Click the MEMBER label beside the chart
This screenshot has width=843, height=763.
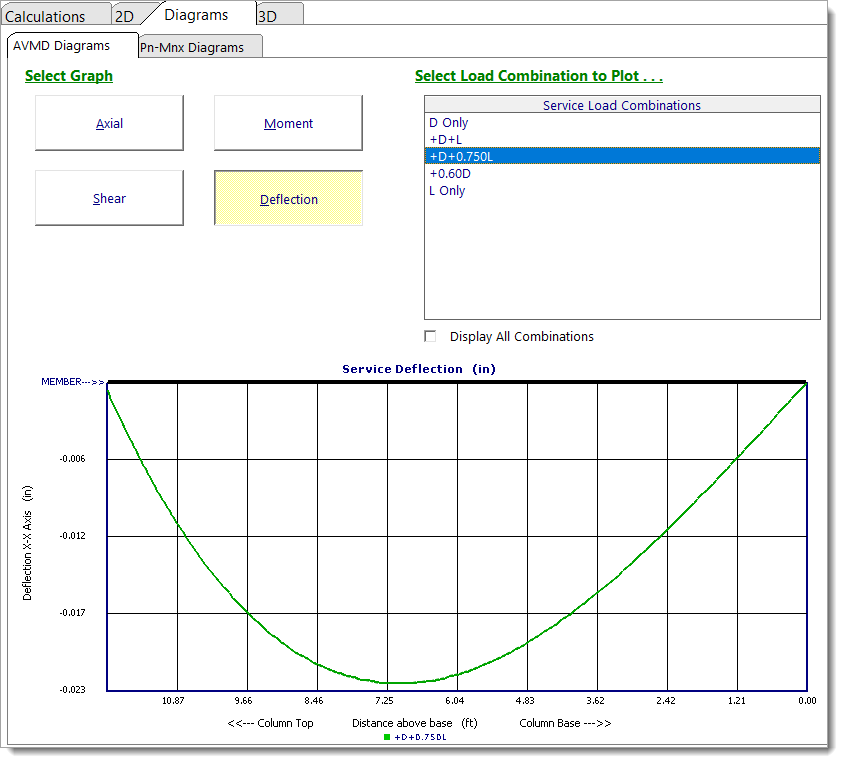72,382
